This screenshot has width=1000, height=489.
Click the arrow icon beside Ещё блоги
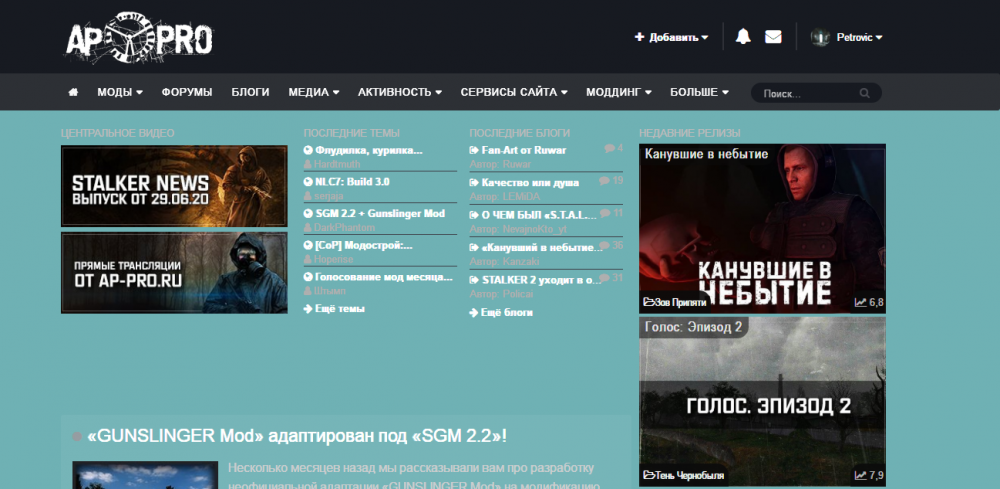474,313
